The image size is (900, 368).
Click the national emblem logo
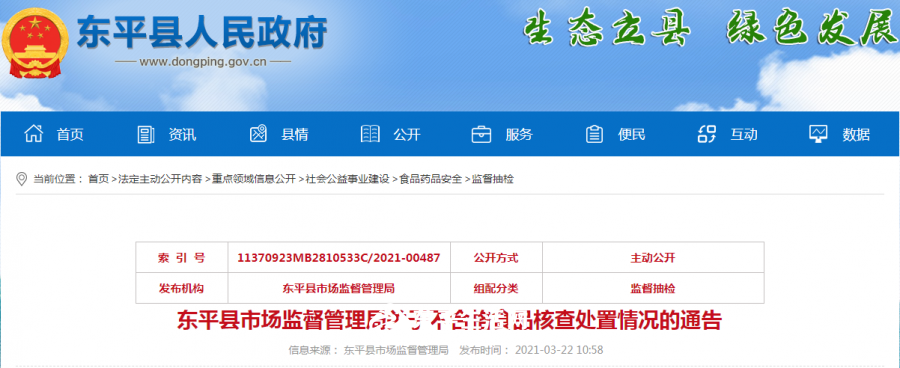click(x=34, y=42)
